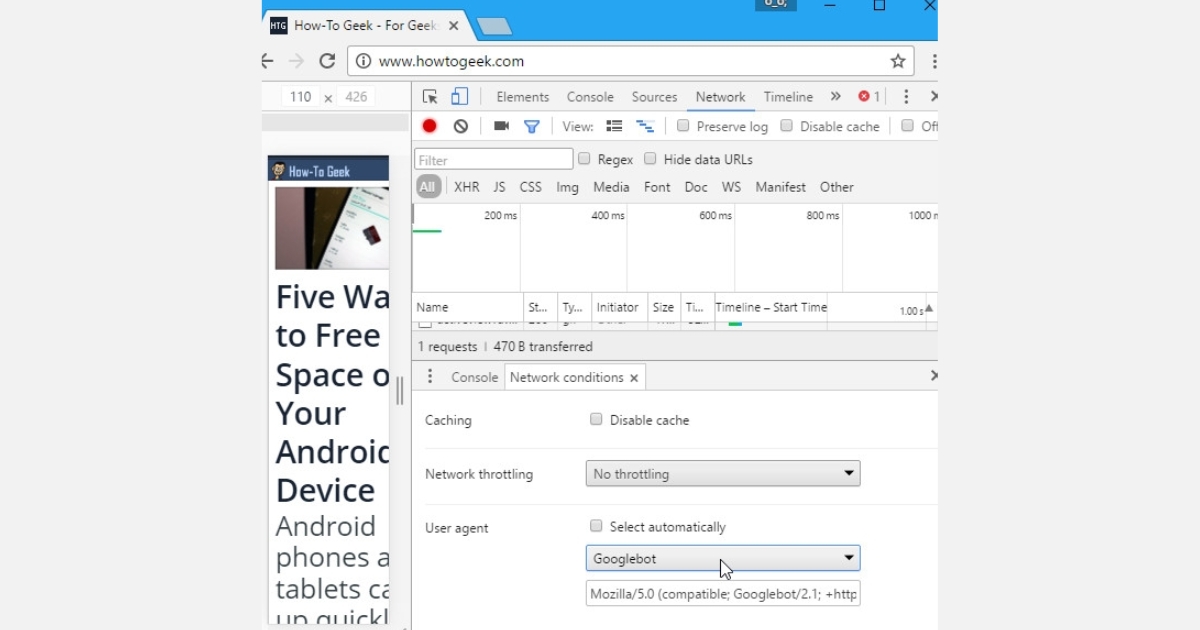Image resolution: width=1200 pixels, height=630 pixels.
Task: Click the timeline waterfall bar
Action: click(x=733, y=325)
